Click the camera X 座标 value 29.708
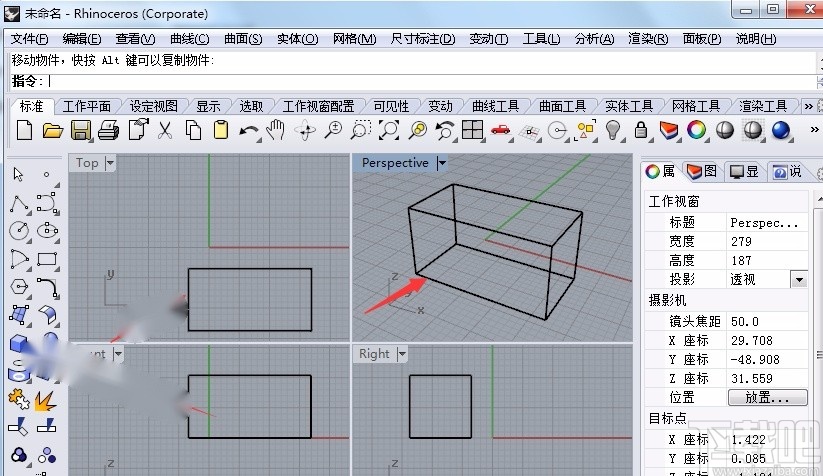This screenshot has width=823, height=476. 767,341
